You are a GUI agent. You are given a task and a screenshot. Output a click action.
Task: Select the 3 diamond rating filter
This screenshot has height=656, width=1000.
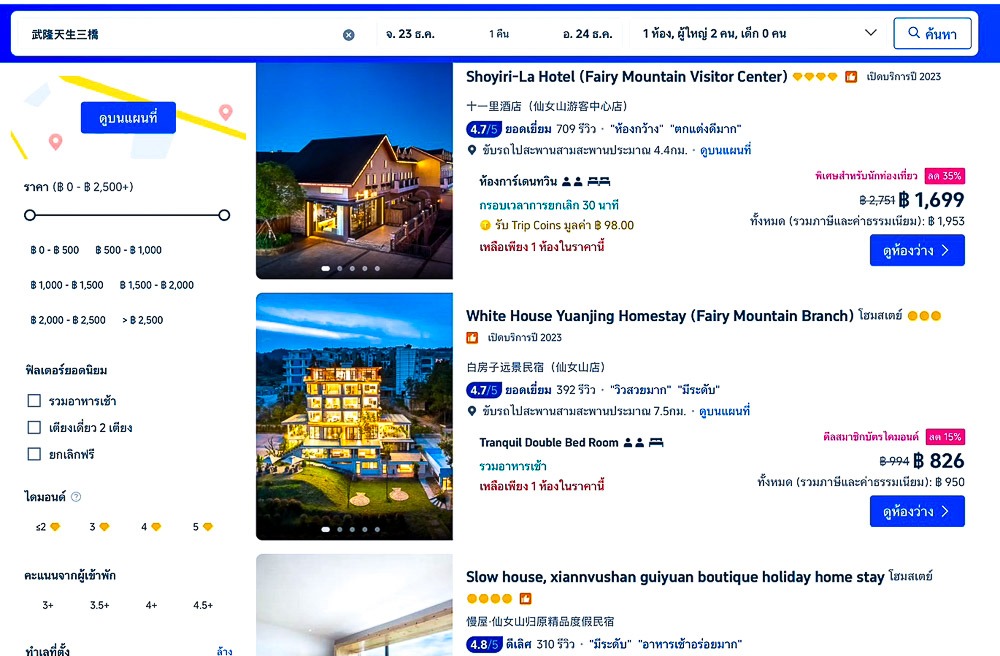pos(99,527)
